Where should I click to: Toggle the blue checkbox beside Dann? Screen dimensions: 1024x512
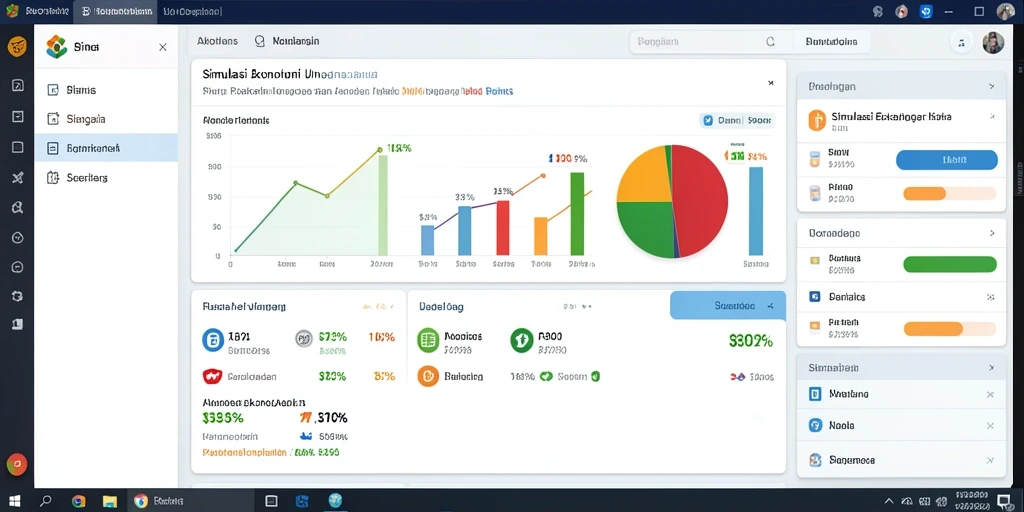coord(707,121)
